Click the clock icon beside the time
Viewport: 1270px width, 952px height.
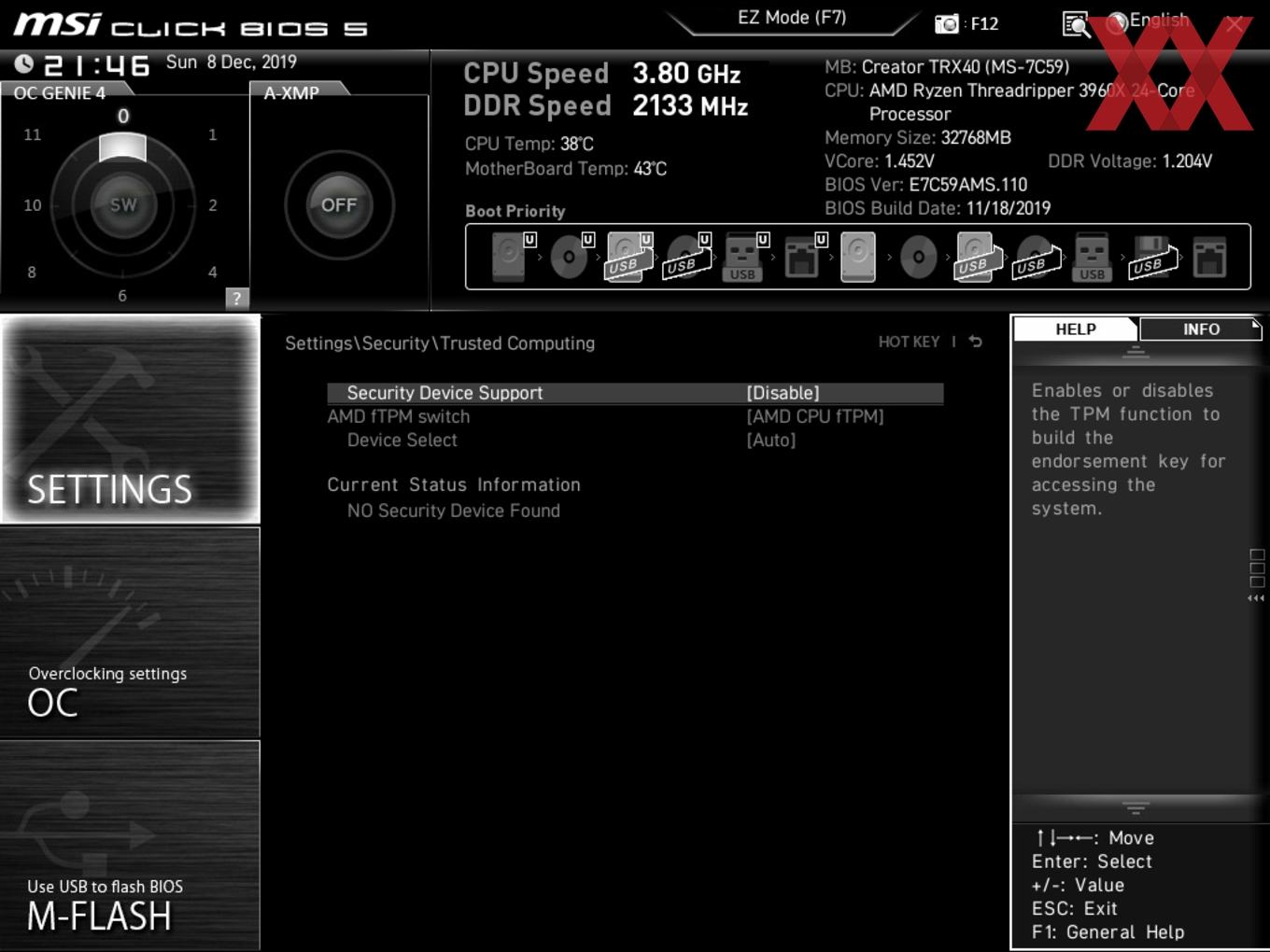[24, 63]
